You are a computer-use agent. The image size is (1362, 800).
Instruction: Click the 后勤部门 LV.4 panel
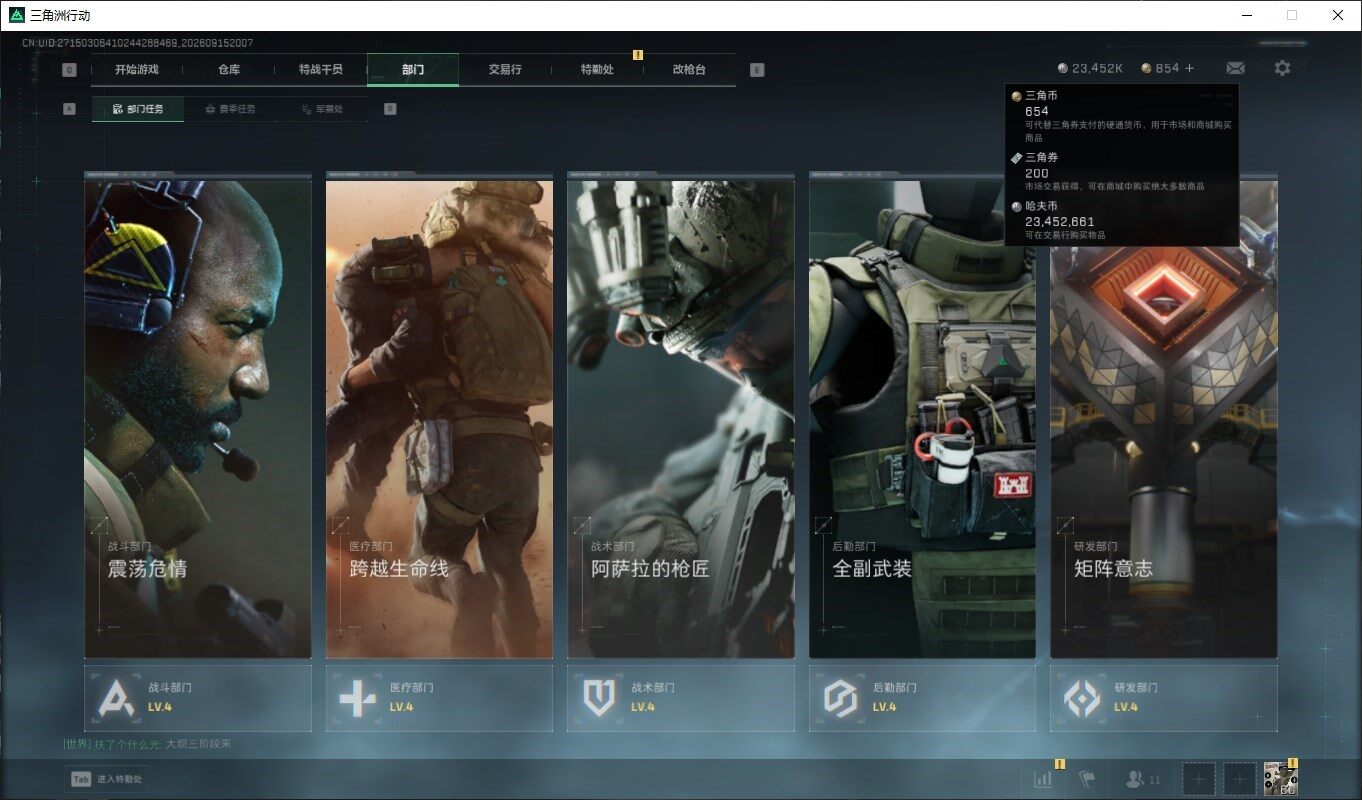coord(922,698)
